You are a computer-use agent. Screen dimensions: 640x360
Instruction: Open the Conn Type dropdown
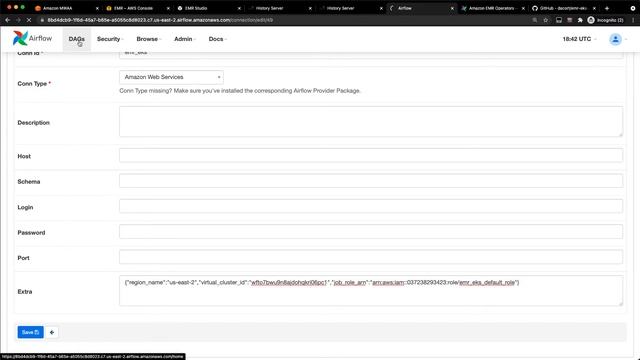tap(171, 77)
